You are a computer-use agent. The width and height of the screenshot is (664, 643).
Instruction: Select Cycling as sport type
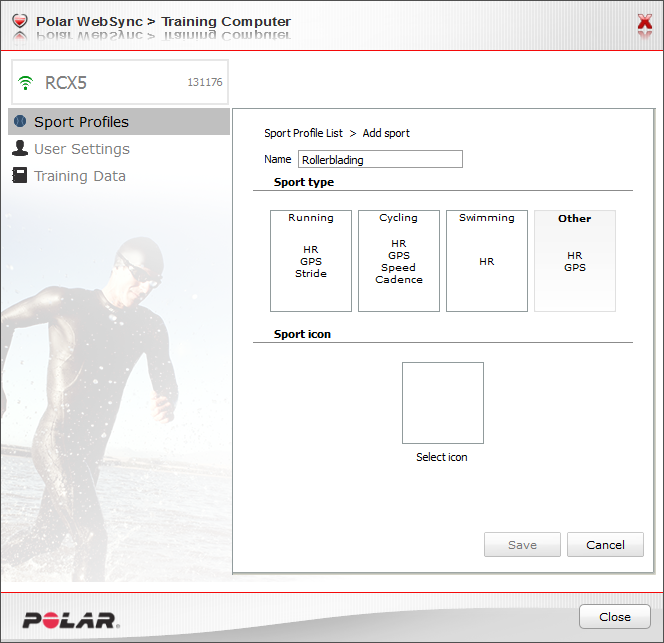pos(399,261)
